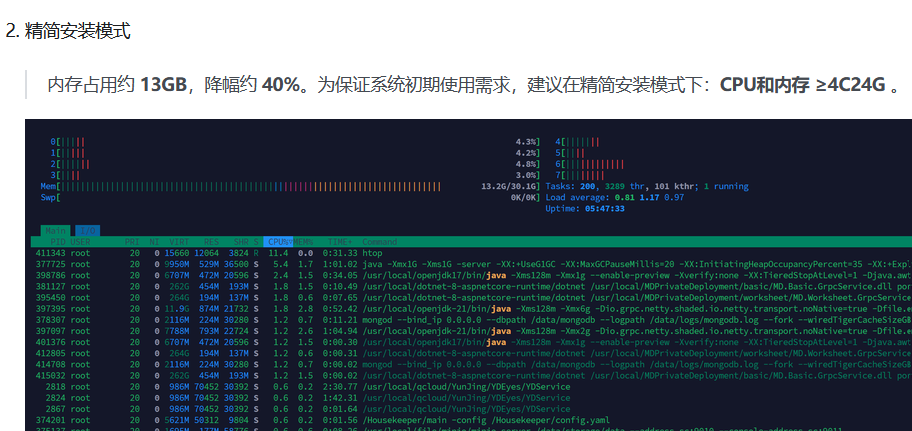Click the 'Uptime: 05:47:33' text
Viewport: 912px width, 431px height.
(x=585, y=209)
